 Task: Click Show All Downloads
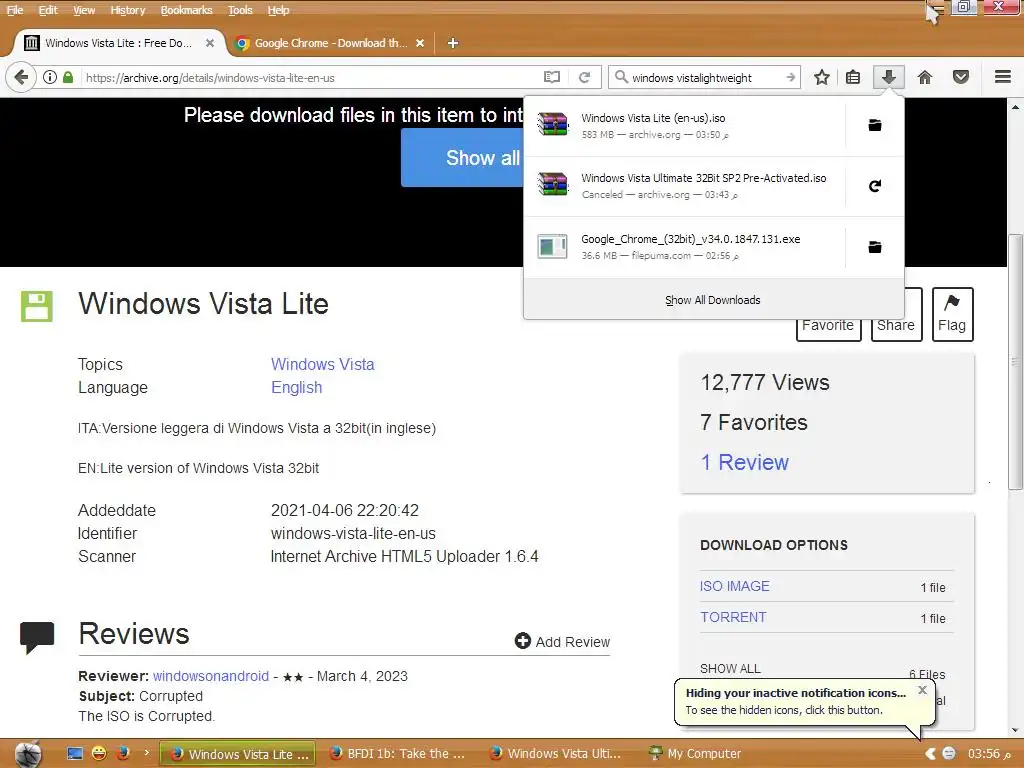[x=712, y=300]
